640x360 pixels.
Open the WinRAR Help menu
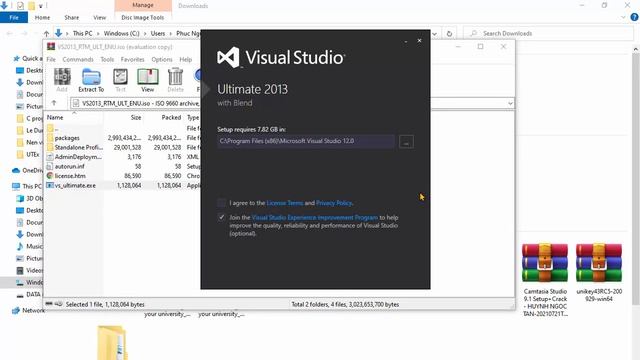click(186, 60)
